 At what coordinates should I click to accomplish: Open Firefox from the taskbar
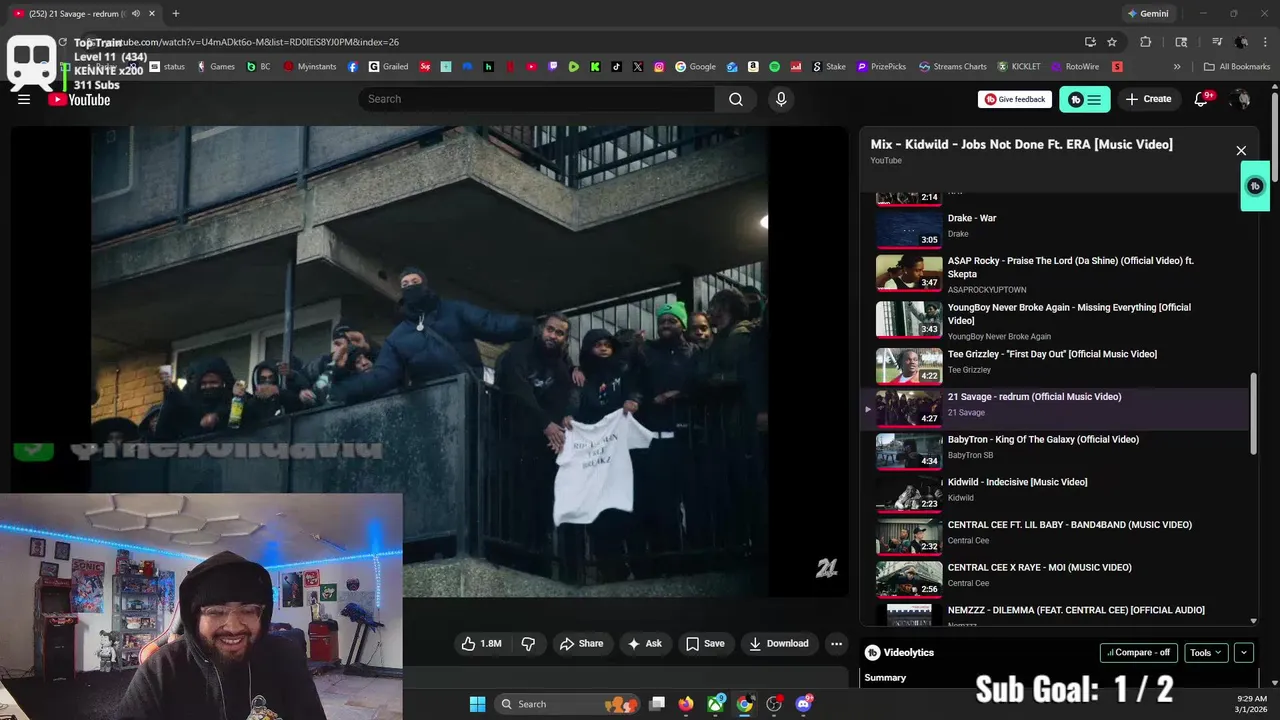pos(685,704)
